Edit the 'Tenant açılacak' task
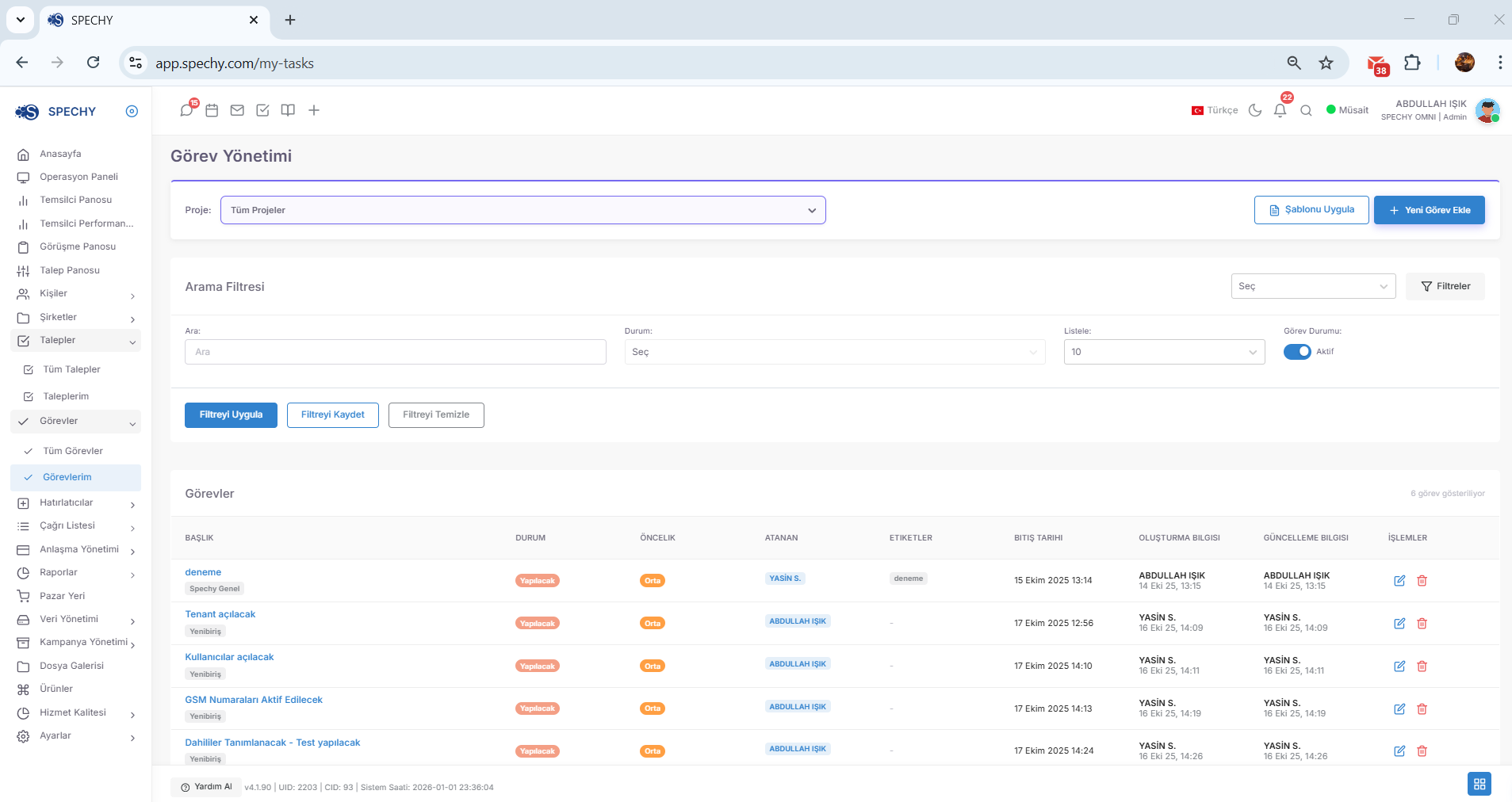1512x802 pixels. (x=1399, y=624)
